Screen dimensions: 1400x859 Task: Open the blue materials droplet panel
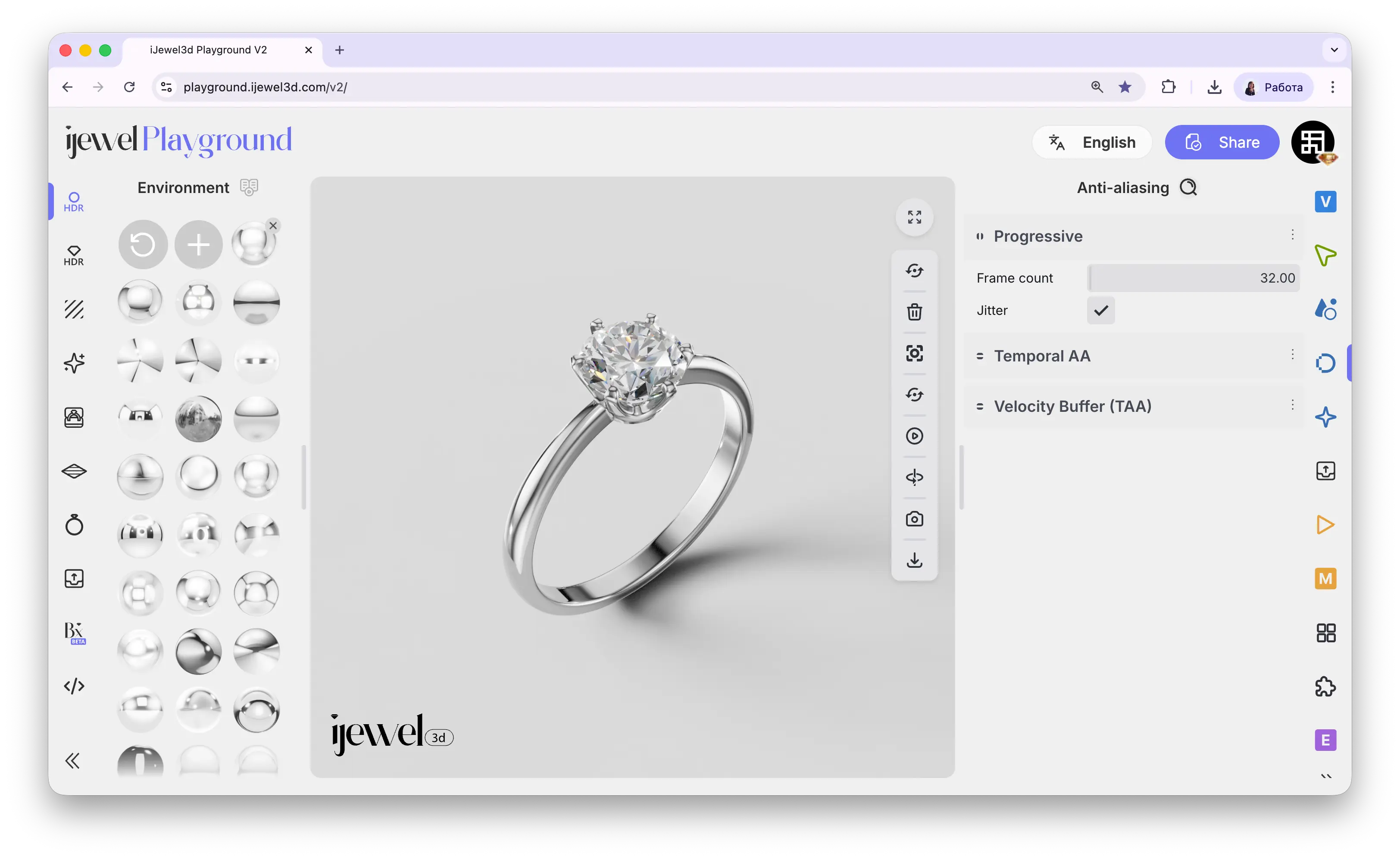[x=1325, y=309]
